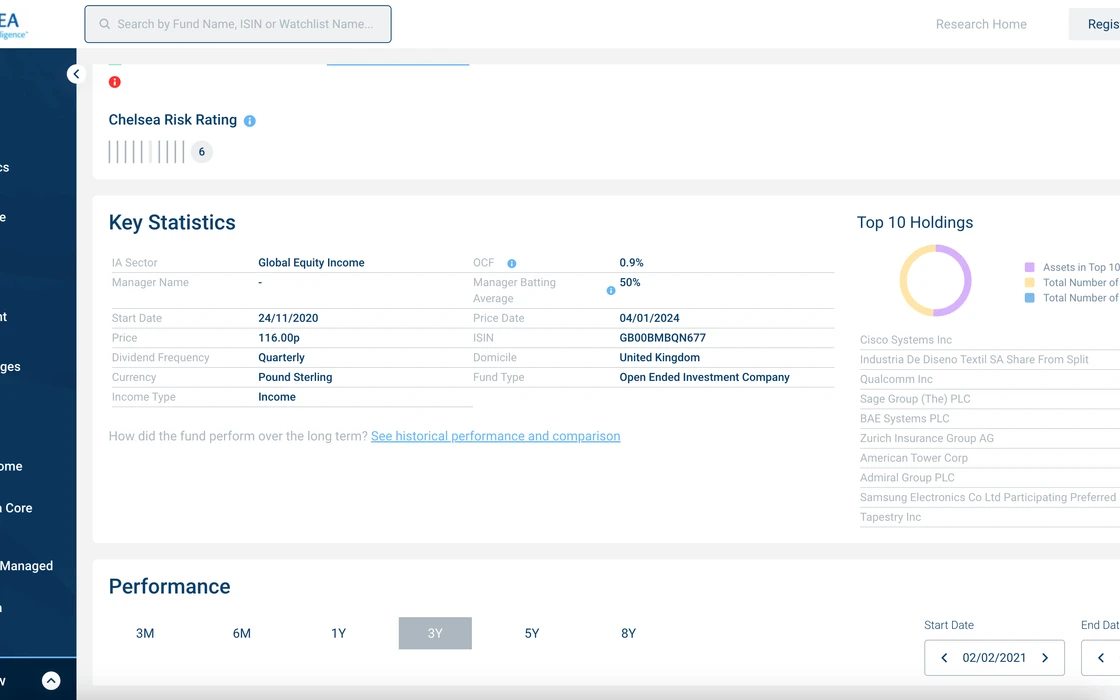Click the Top 10 Holdings donut chart
1120x700 pixels.
coord(935,281)
